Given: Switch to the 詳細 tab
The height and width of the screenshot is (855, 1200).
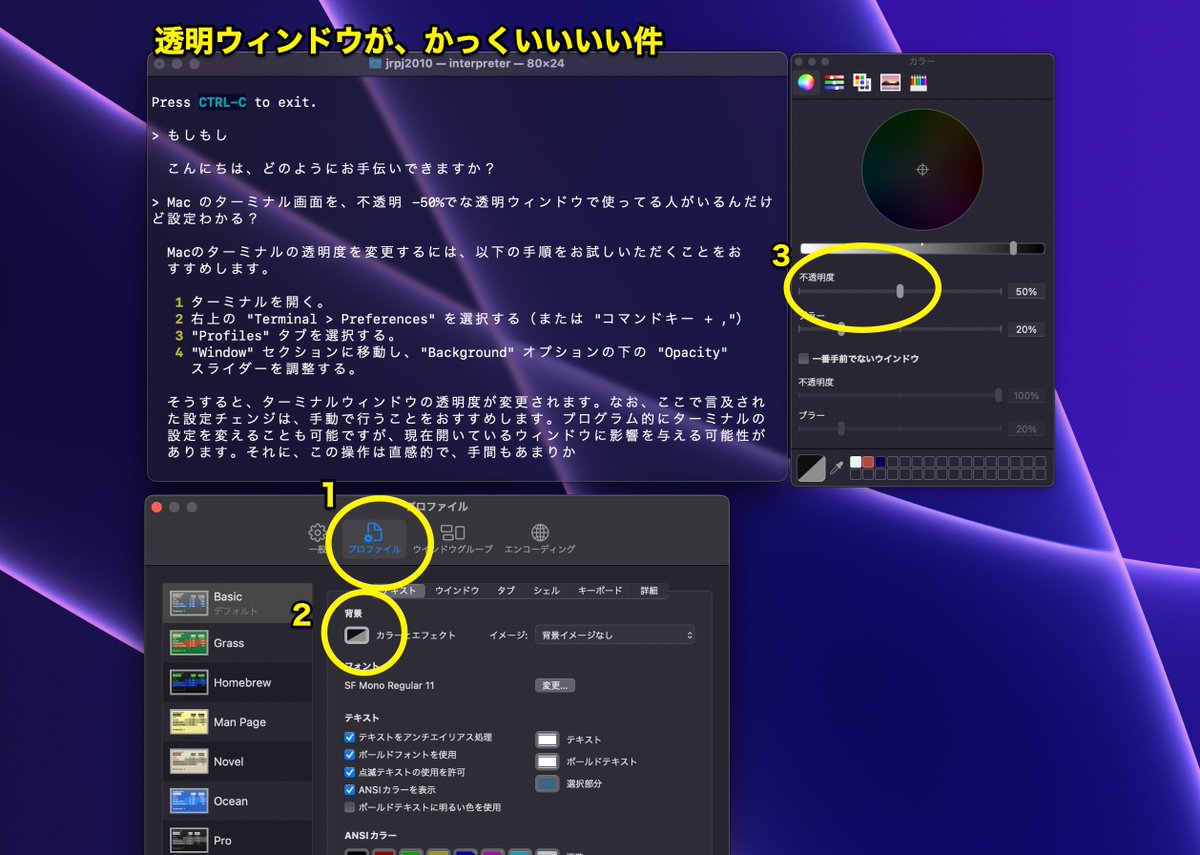Looking at the screenshot, I should (649, 590).
